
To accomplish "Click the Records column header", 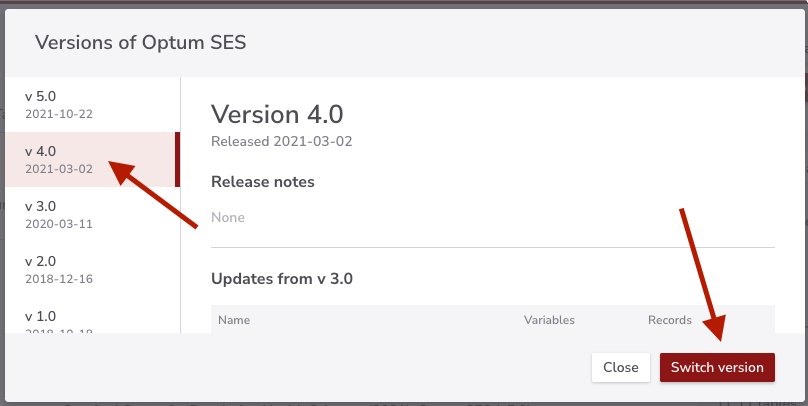I will click(x=669, y=320).
